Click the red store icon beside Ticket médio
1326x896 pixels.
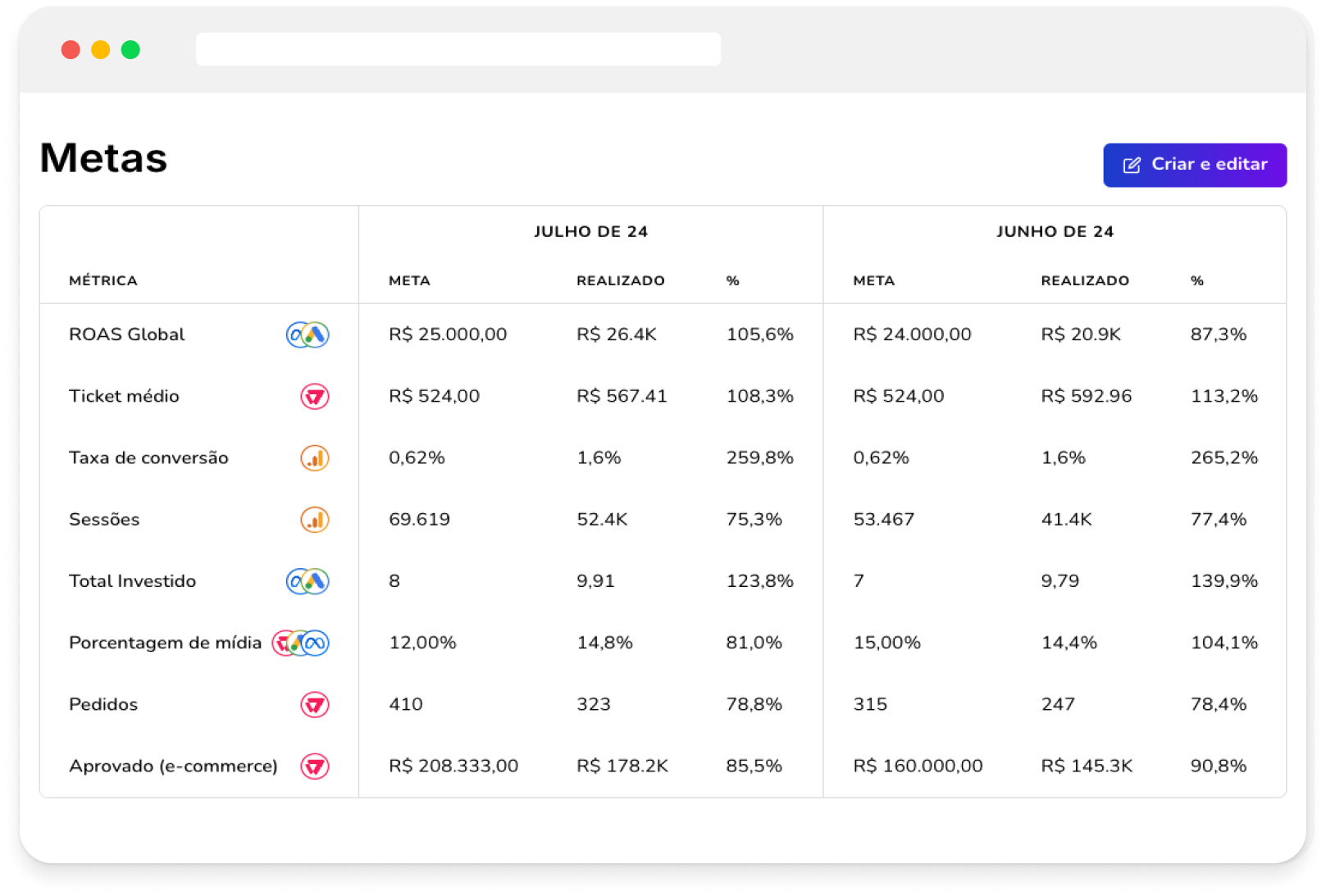coord(315,396)
